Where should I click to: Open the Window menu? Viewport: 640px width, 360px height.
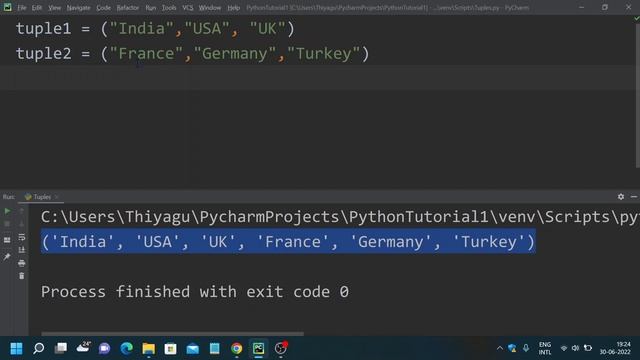[210, 8]
